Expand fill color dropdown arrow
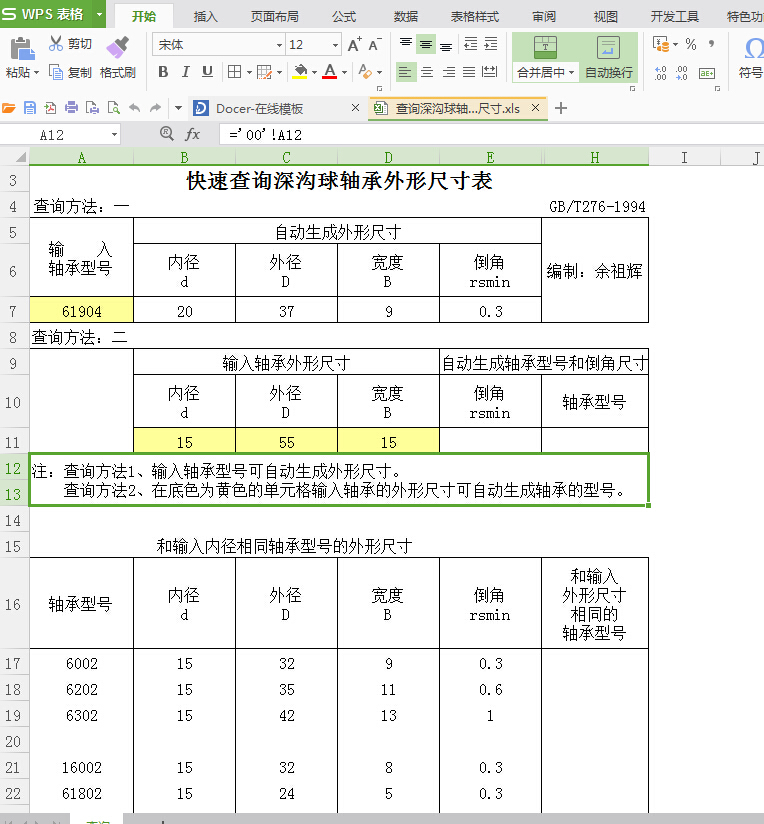Image resolution: width=764 pixels, height=824 pixels. [314, 73]
